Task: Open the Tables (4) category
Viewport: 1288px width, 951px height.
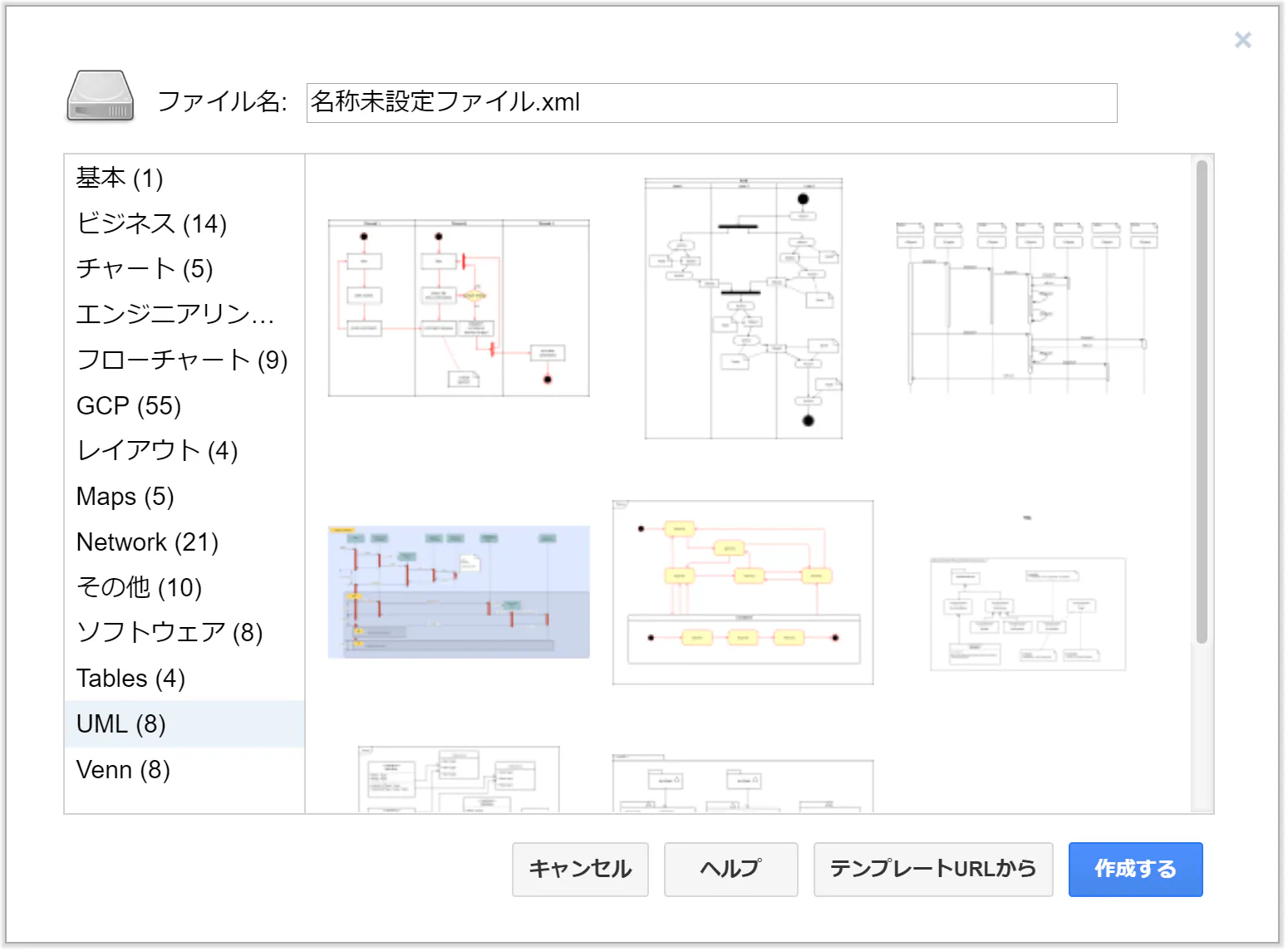Action: pos(184,679)
